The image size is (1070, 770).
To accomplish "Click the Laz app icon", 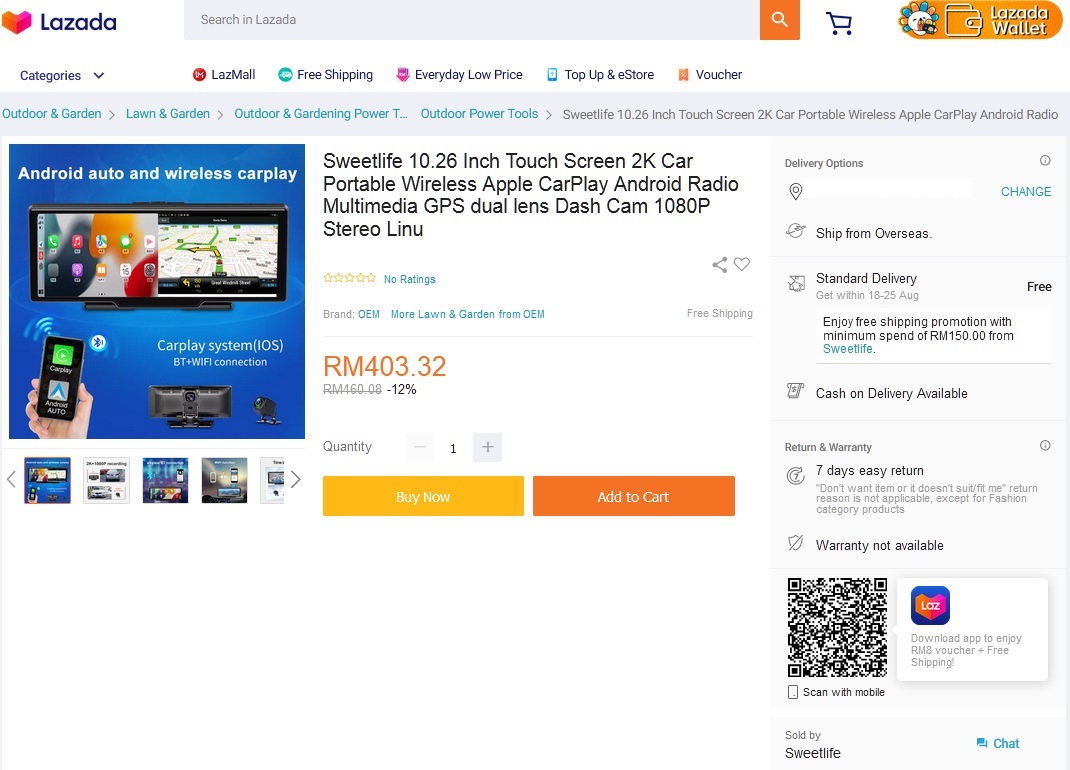I will point(930,605).
